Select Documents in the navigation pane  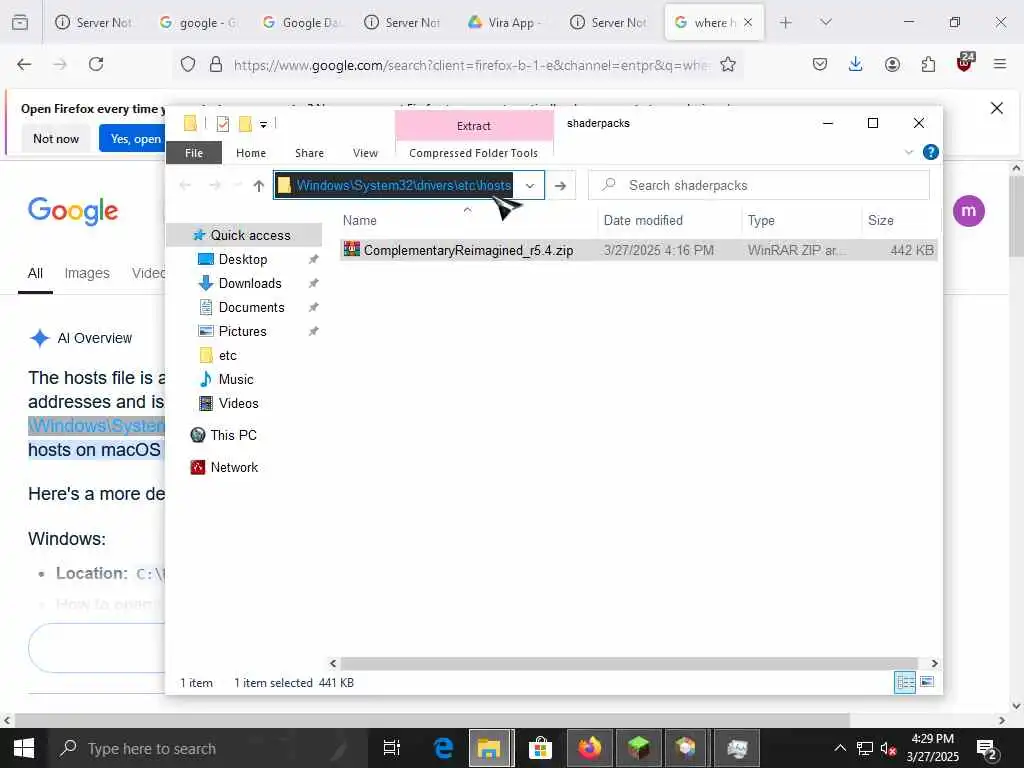coord(251,308)
